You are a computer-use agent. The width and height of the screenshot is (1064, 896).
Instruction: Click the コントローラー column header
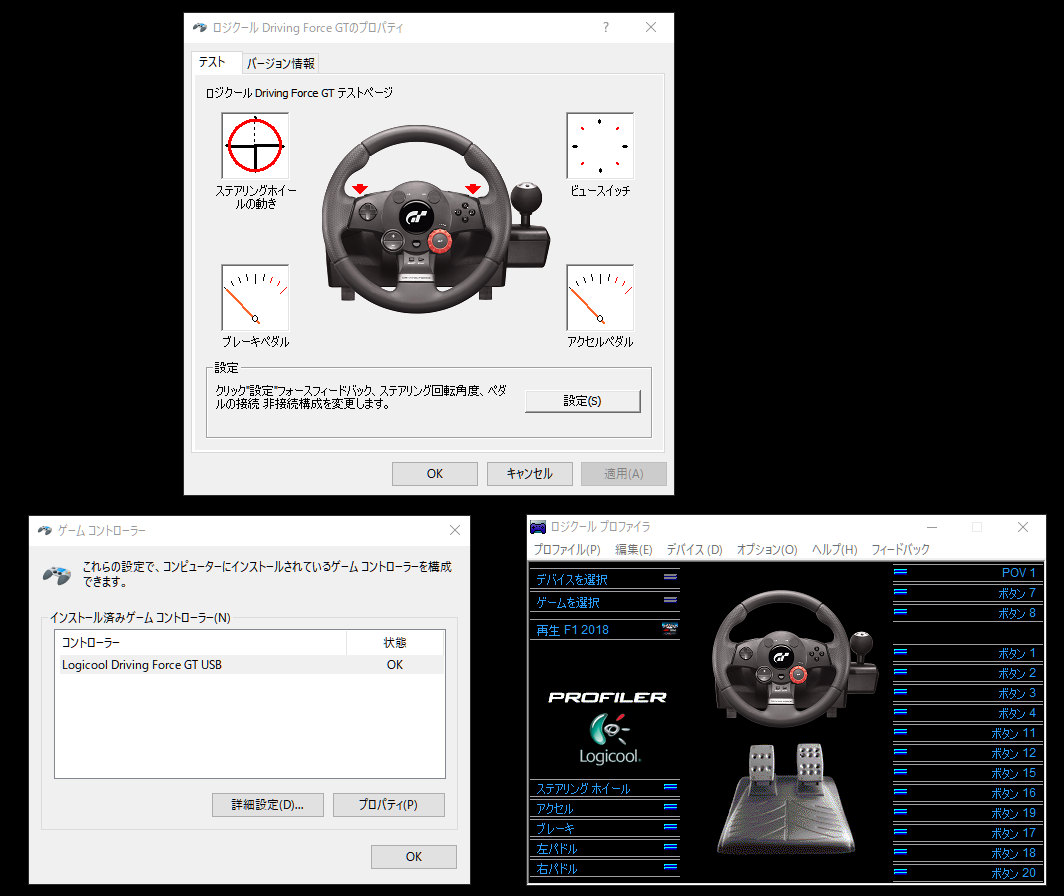[201, 642]
